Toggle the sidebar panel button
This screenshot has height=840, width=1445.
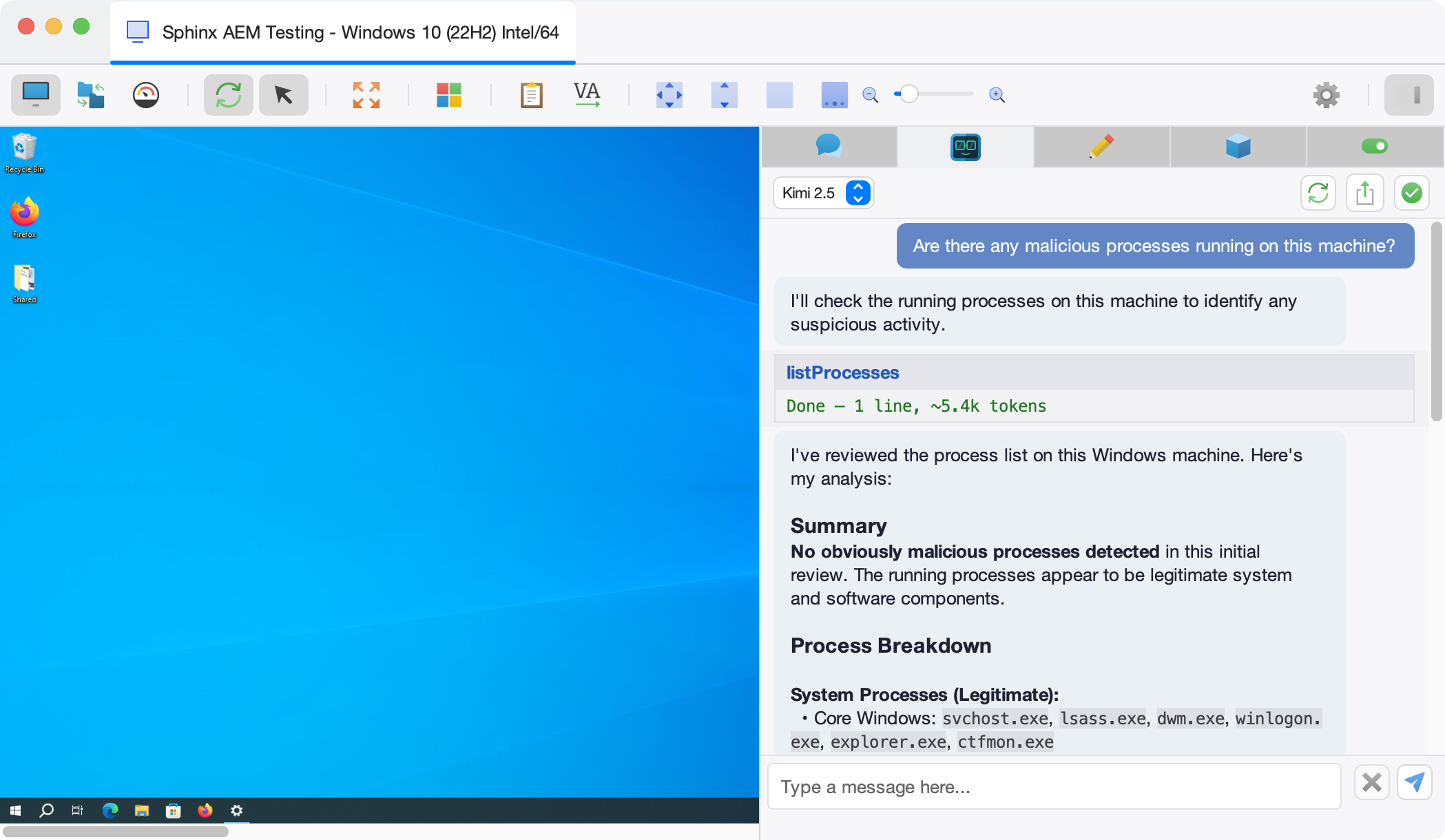(x=1409, y=95)
